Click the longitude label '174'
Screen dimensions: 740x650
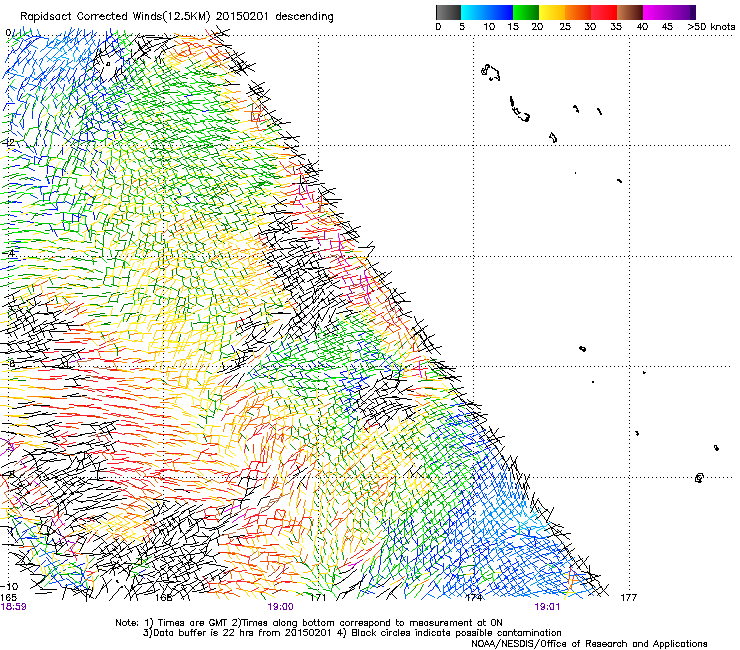[x=473, y=598]
